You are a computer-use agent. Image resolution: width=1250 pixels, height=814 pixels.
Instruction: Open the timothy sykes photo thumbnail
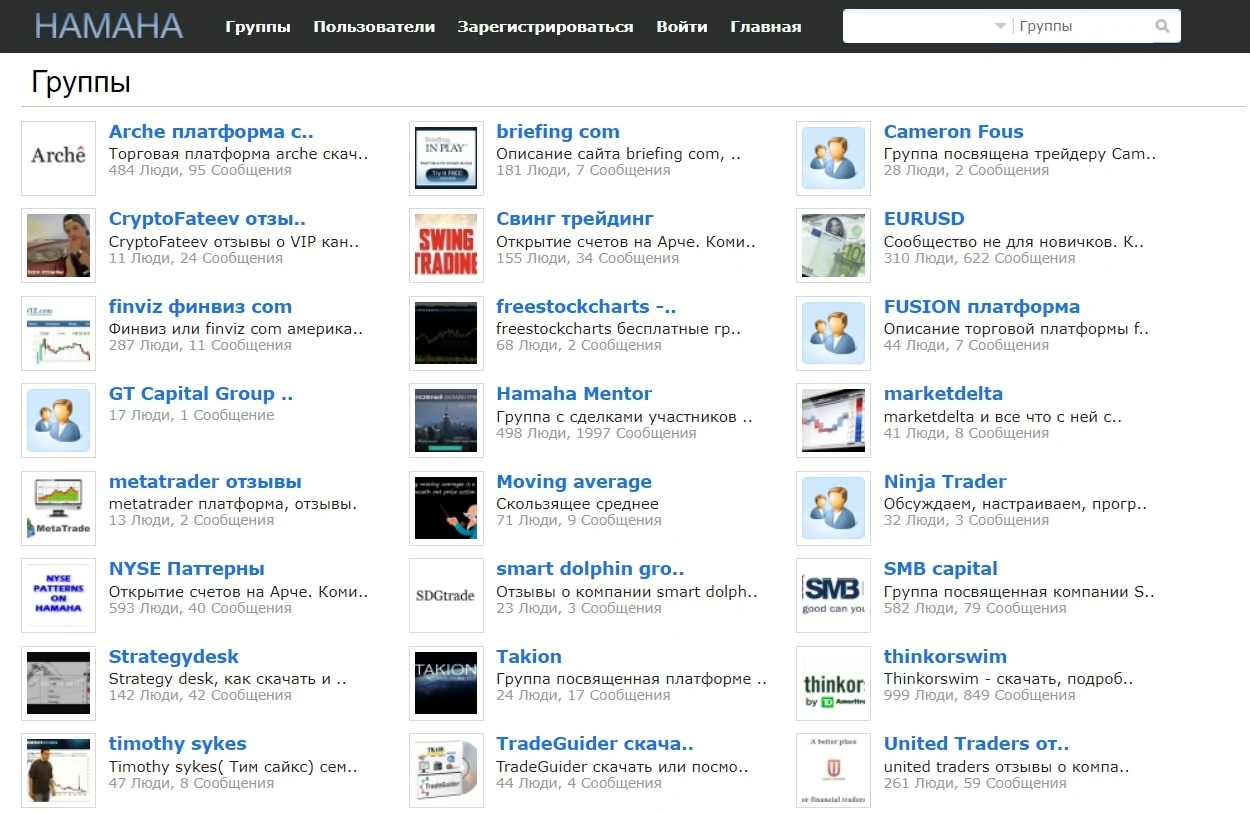[58, 770]
